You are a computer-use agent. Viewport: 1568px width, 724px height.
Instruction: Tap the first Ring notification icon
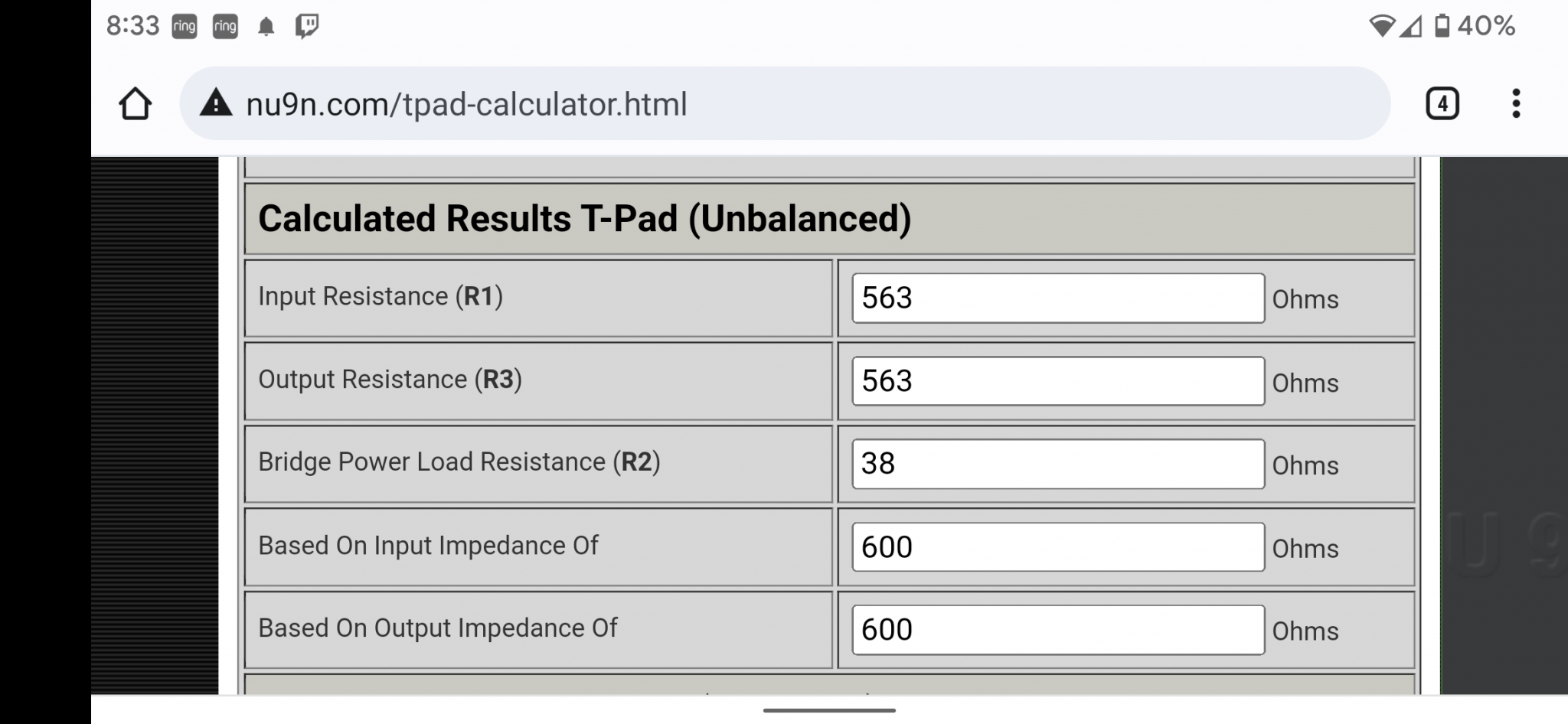point(185,27)
